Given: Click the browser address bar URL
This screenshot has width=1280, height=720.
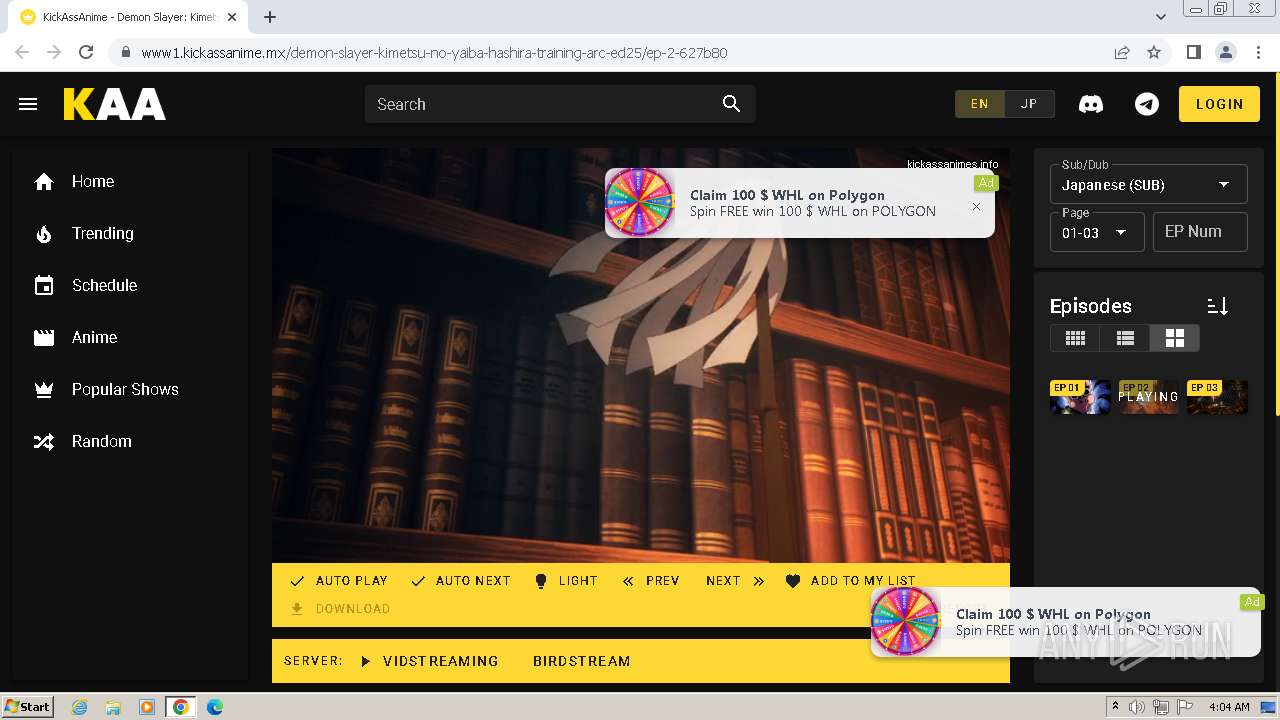Looking at the screenshot, I should click(x=434, y=52).
